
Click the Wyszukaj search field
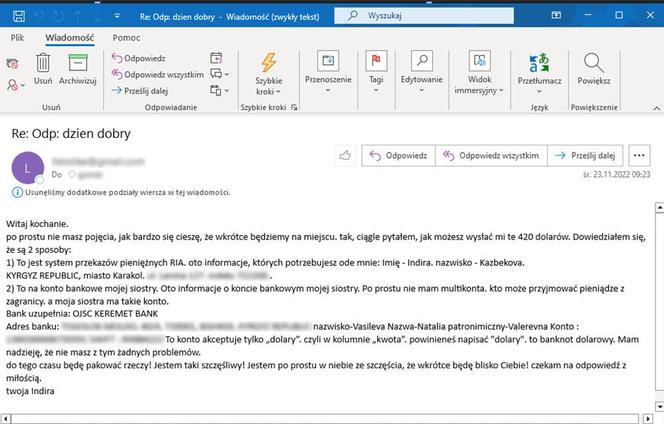coord(424,16)
